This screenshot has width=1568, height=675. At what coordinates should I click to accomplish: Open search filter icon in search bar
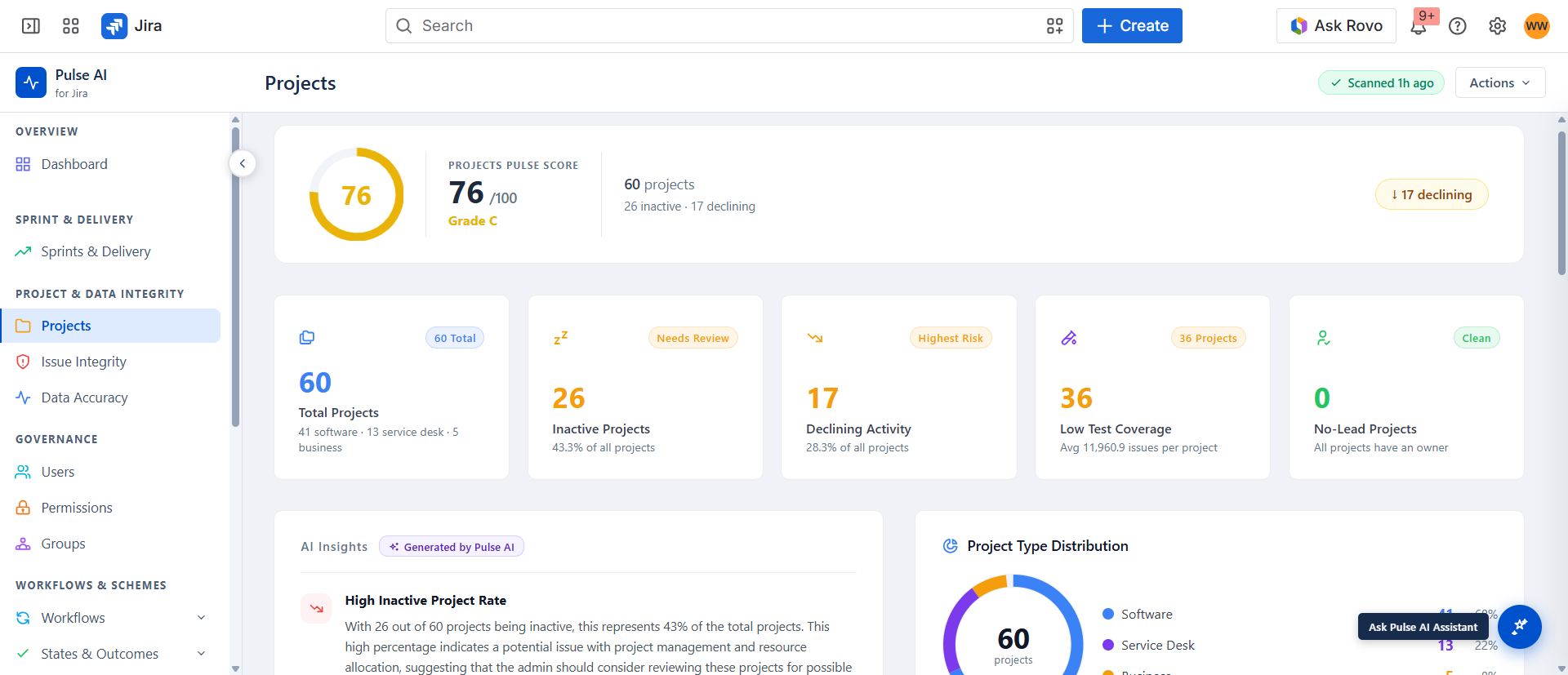tap(1054, 26)
